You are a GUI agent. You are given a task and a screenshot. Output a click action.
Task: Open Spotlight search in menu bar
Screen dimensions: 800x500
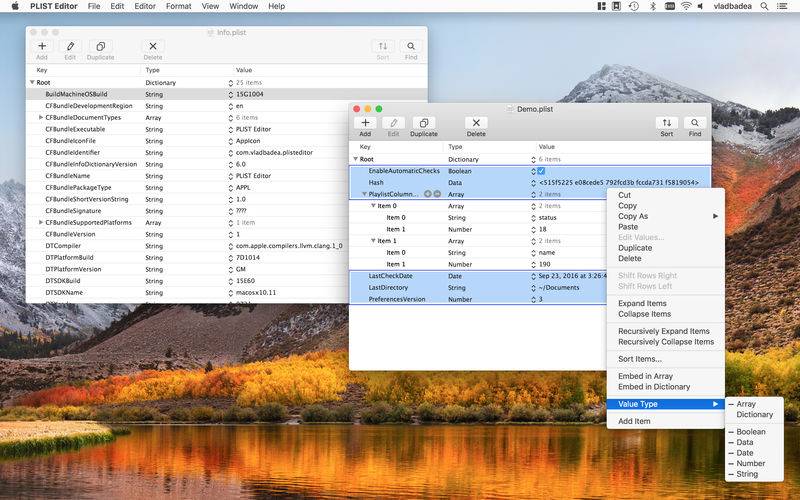[764, 6]
